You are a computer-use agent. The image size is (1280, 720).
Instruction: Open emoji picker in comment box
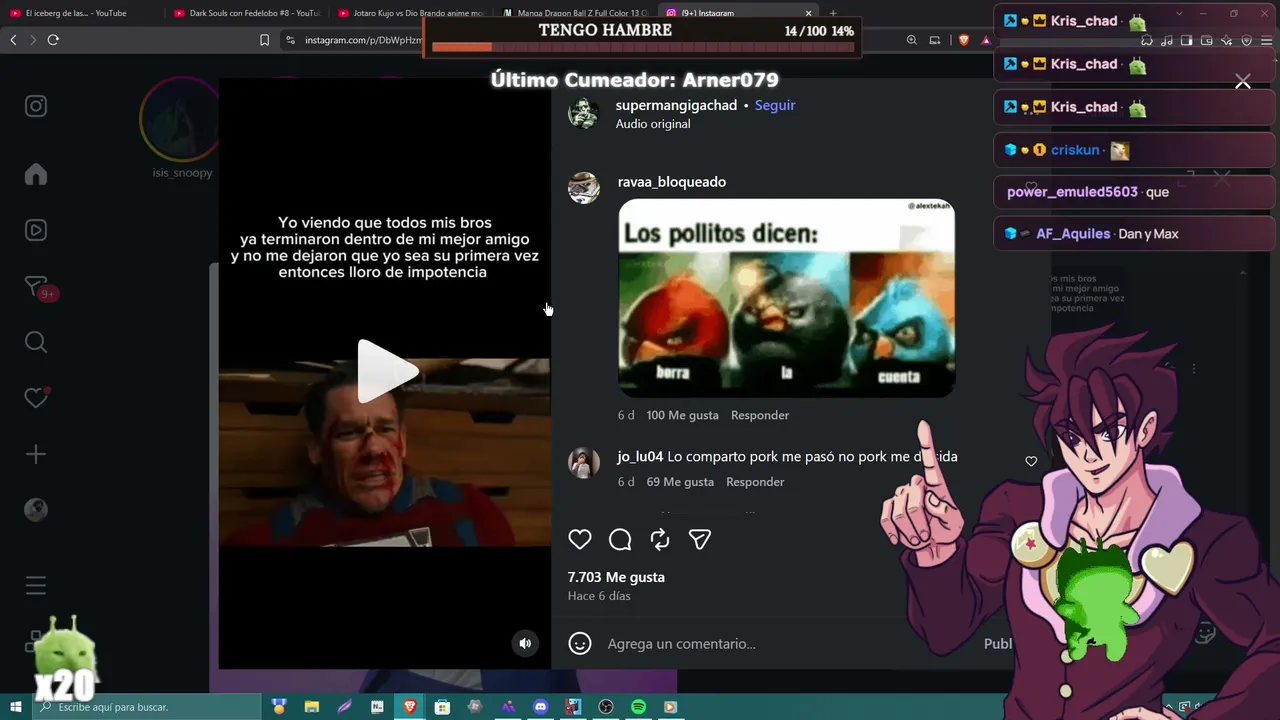point(580,643)
